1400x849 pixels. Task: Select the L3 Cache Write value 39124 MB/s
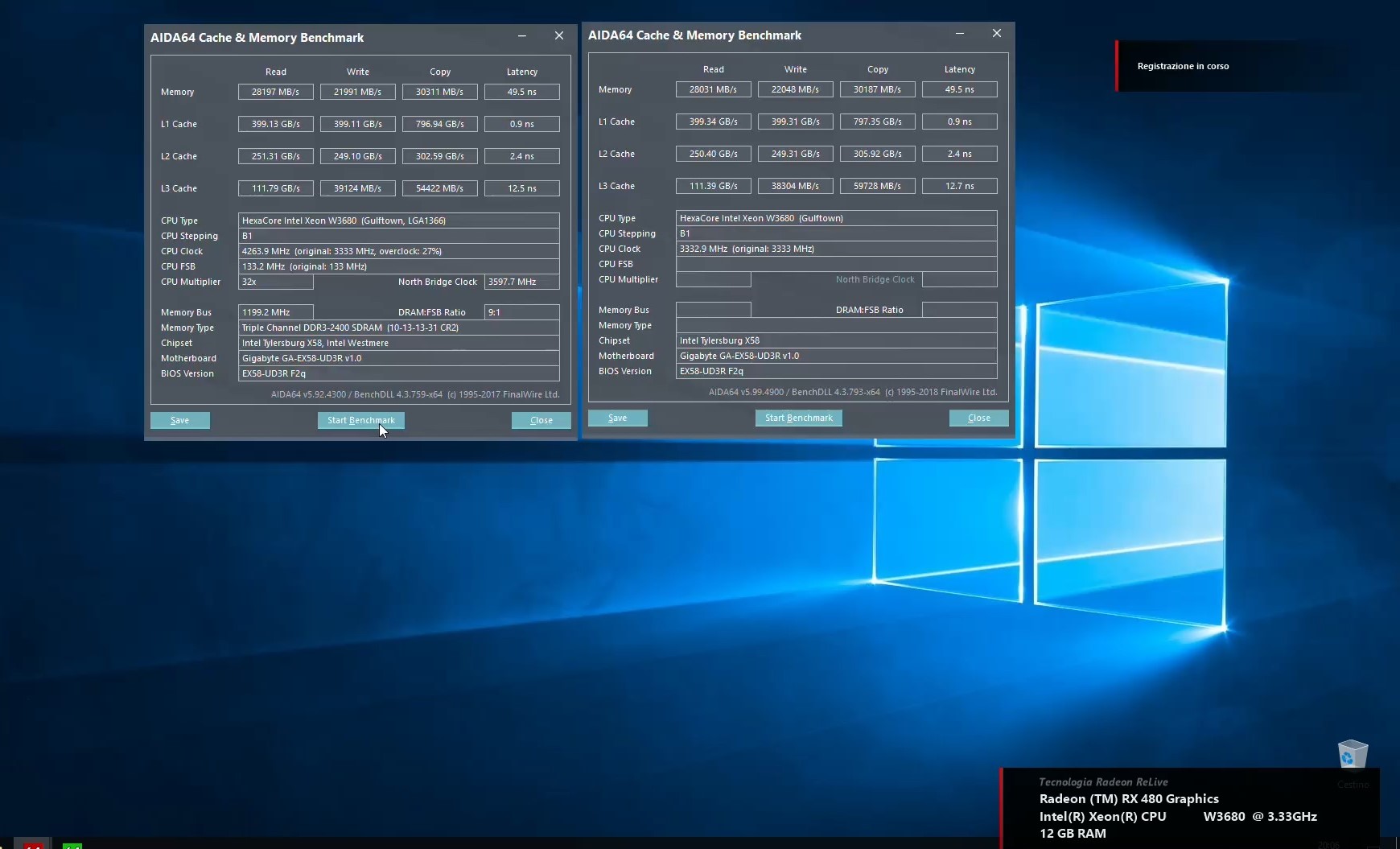(x=358, y=188)
